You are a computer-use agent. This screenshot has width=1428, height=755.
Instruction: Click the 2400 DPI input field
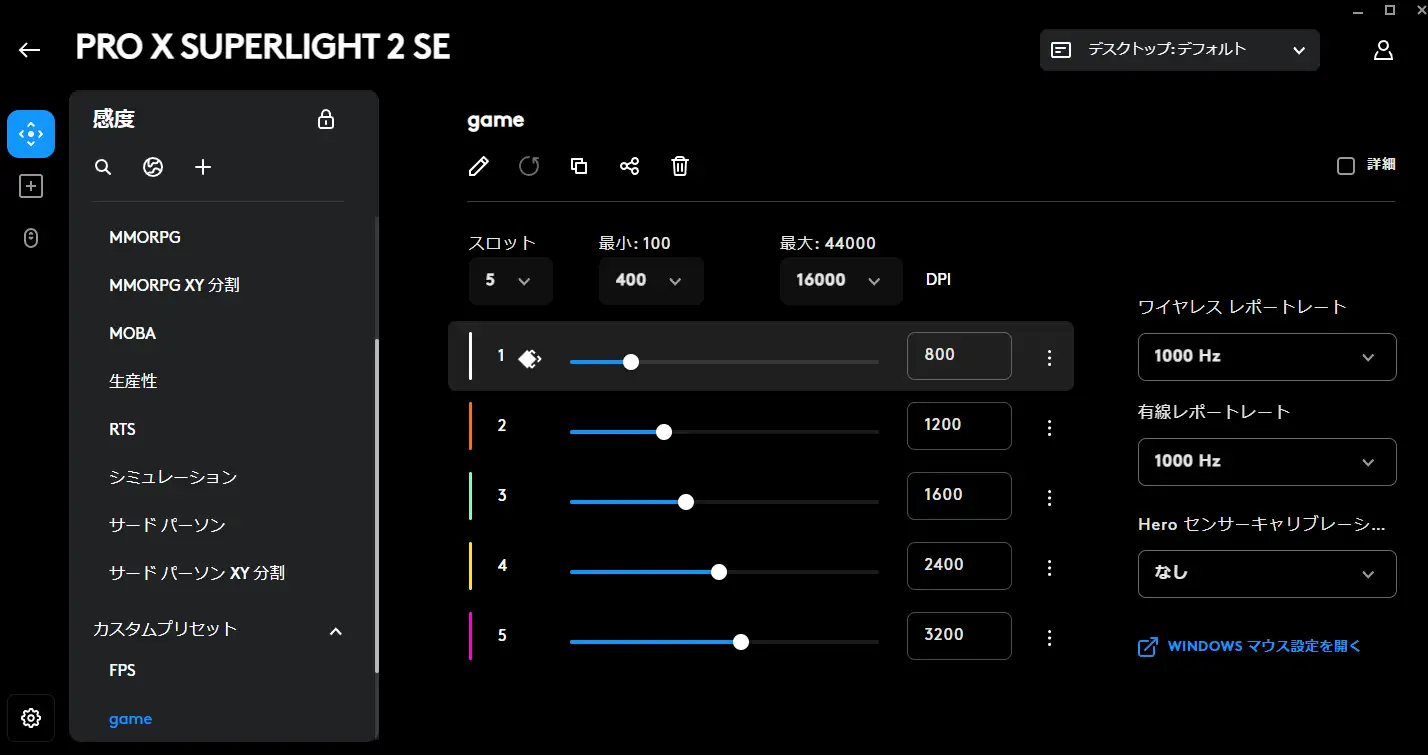coord(958,566)
